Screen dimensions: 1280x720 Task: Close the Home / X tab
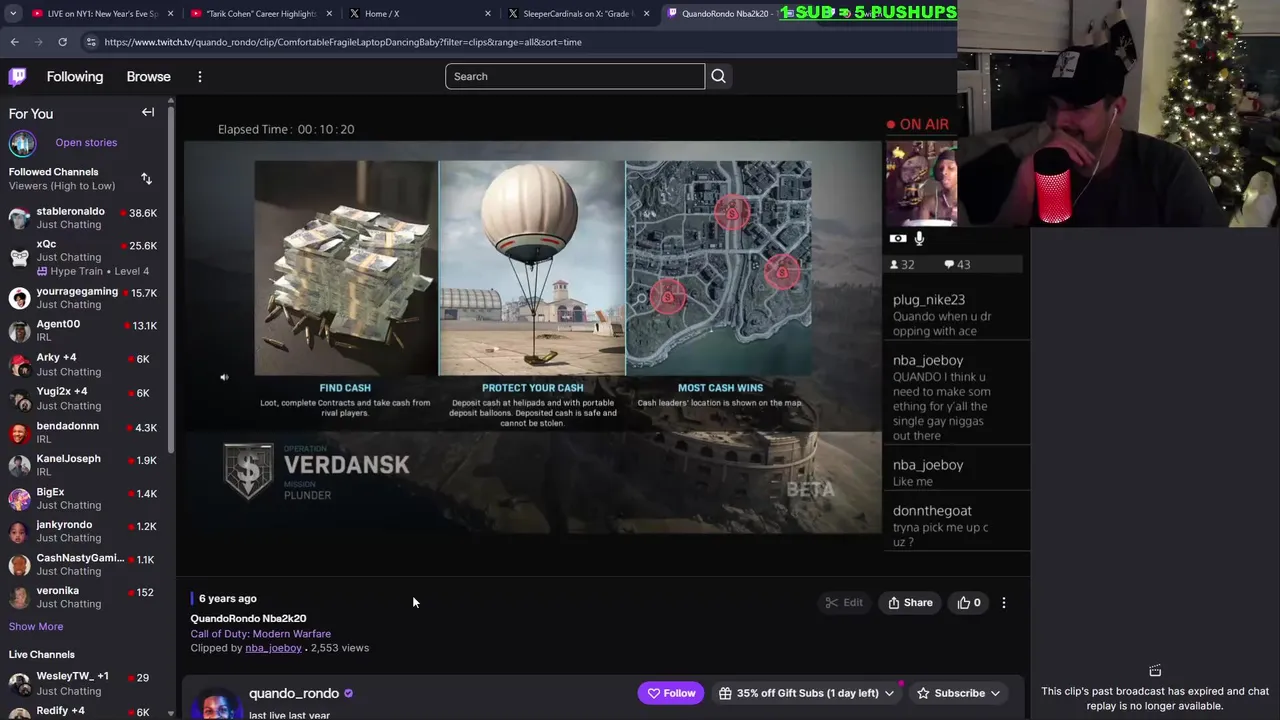coord(488,14)
